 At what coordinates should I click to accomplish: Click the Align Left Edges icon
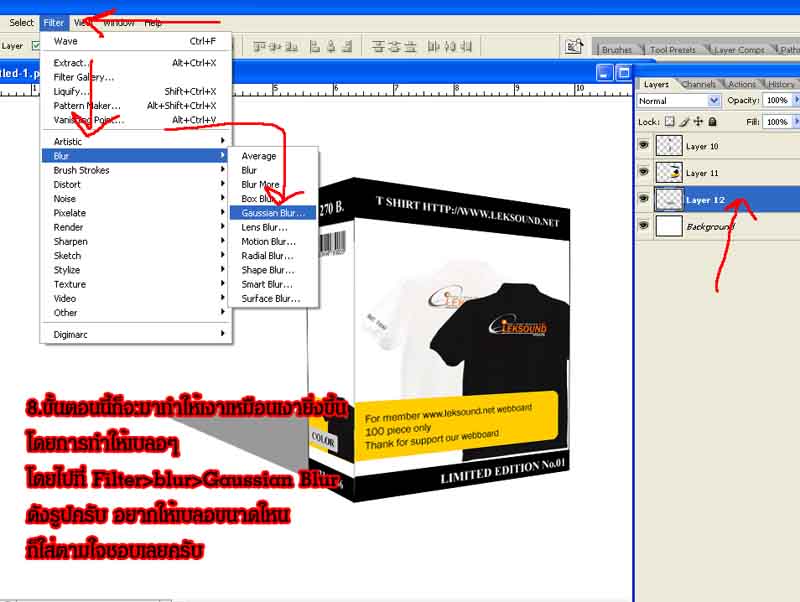coord(315,47)
